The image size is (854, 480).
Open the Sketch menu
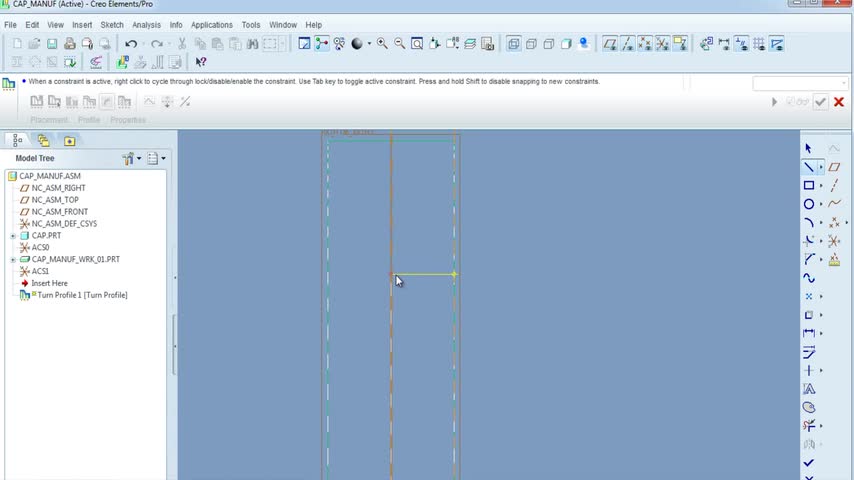click(x=112, y=25)
